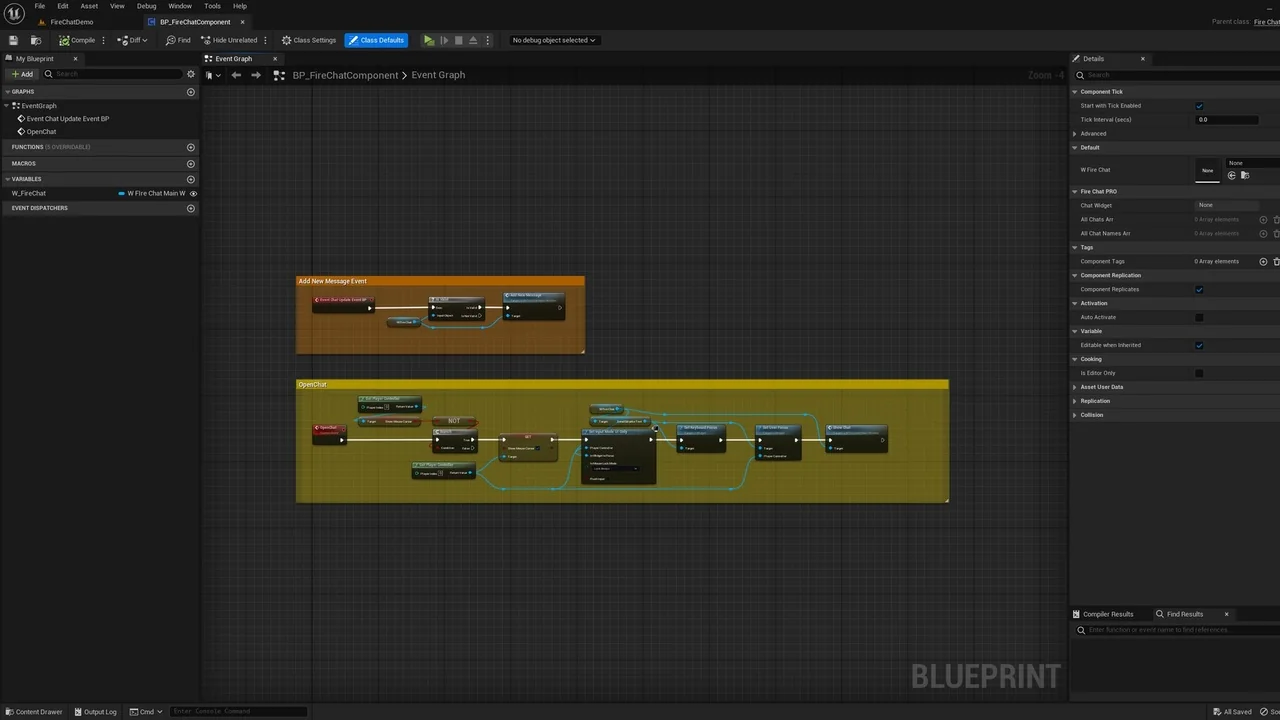
Task: Click the Class Settings button
Action: [308, 40]
